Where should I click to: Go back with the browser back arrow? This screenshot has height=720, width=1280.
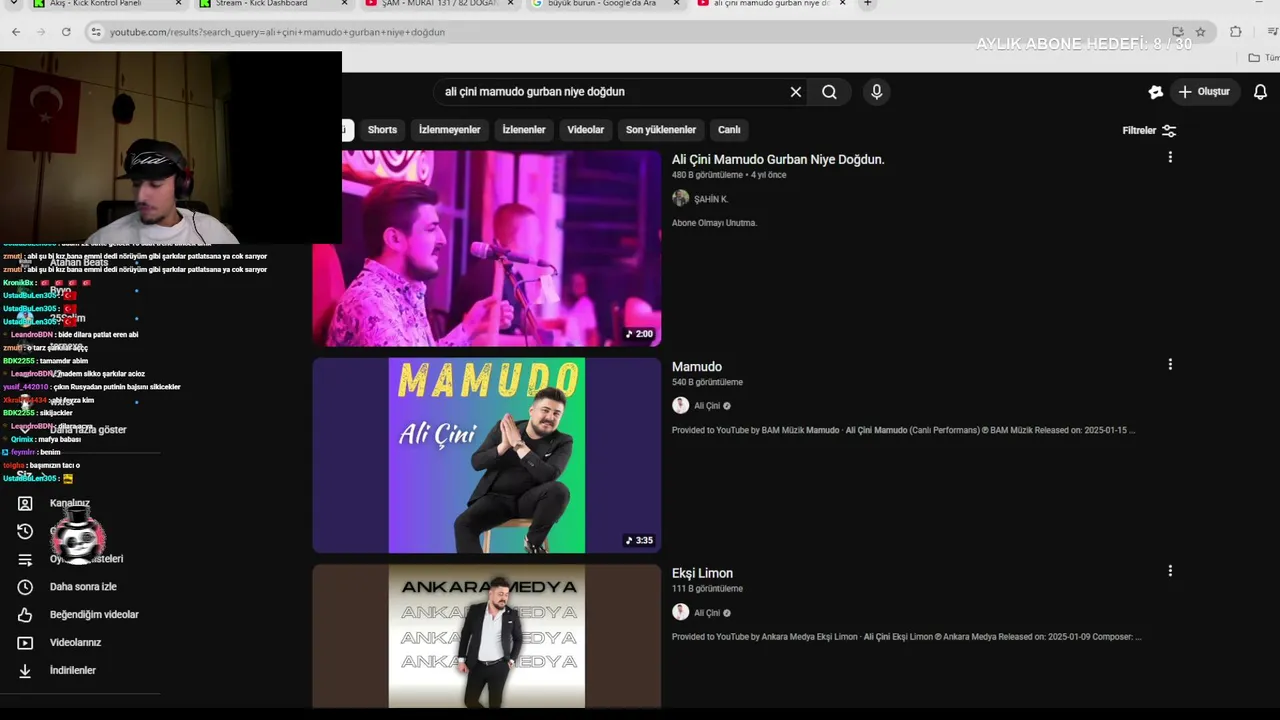[x=16, y=32]
